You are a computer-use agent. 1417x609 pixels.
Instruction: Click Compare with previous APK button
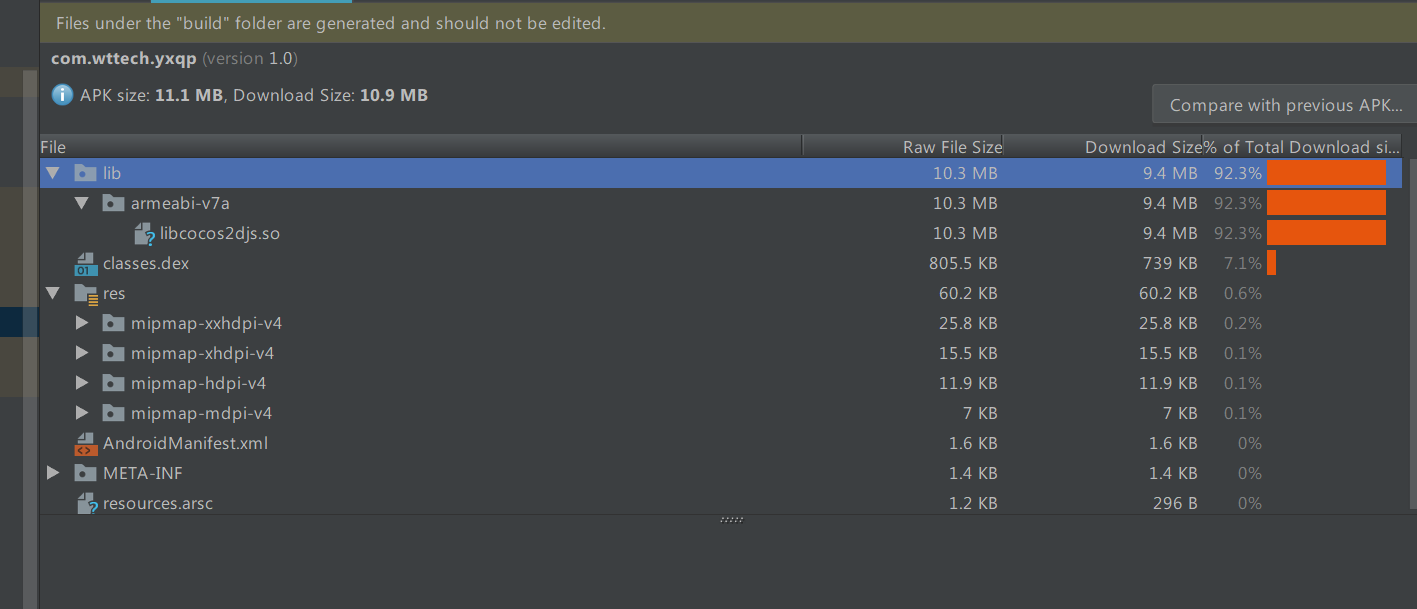point(1284,105)
